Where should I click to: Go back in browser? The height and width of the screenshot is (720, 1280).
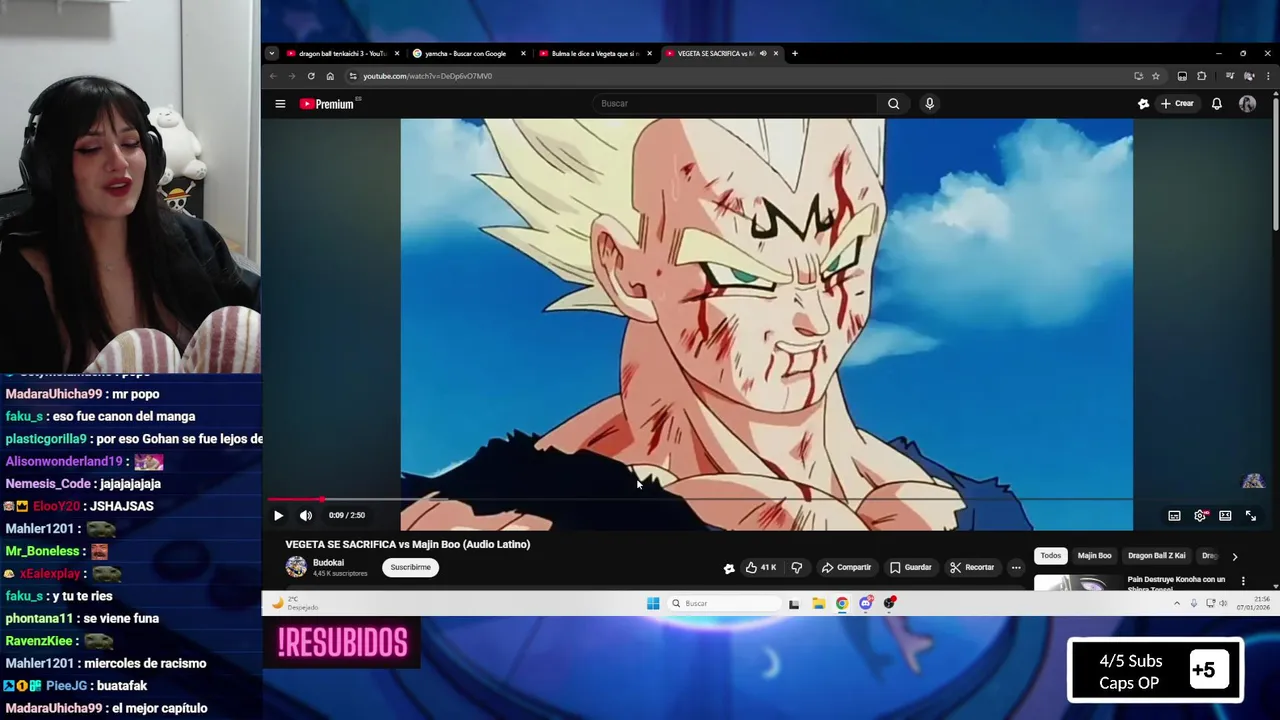273,76
